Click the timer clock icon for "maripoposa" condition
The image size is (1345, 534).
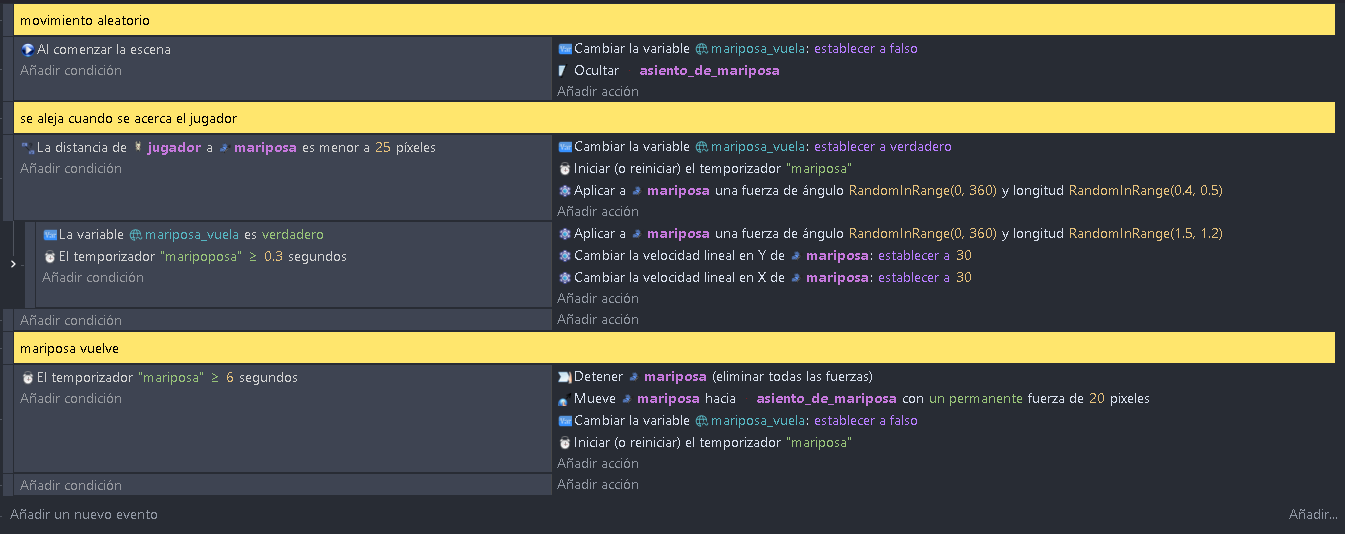tap(50, 256)
